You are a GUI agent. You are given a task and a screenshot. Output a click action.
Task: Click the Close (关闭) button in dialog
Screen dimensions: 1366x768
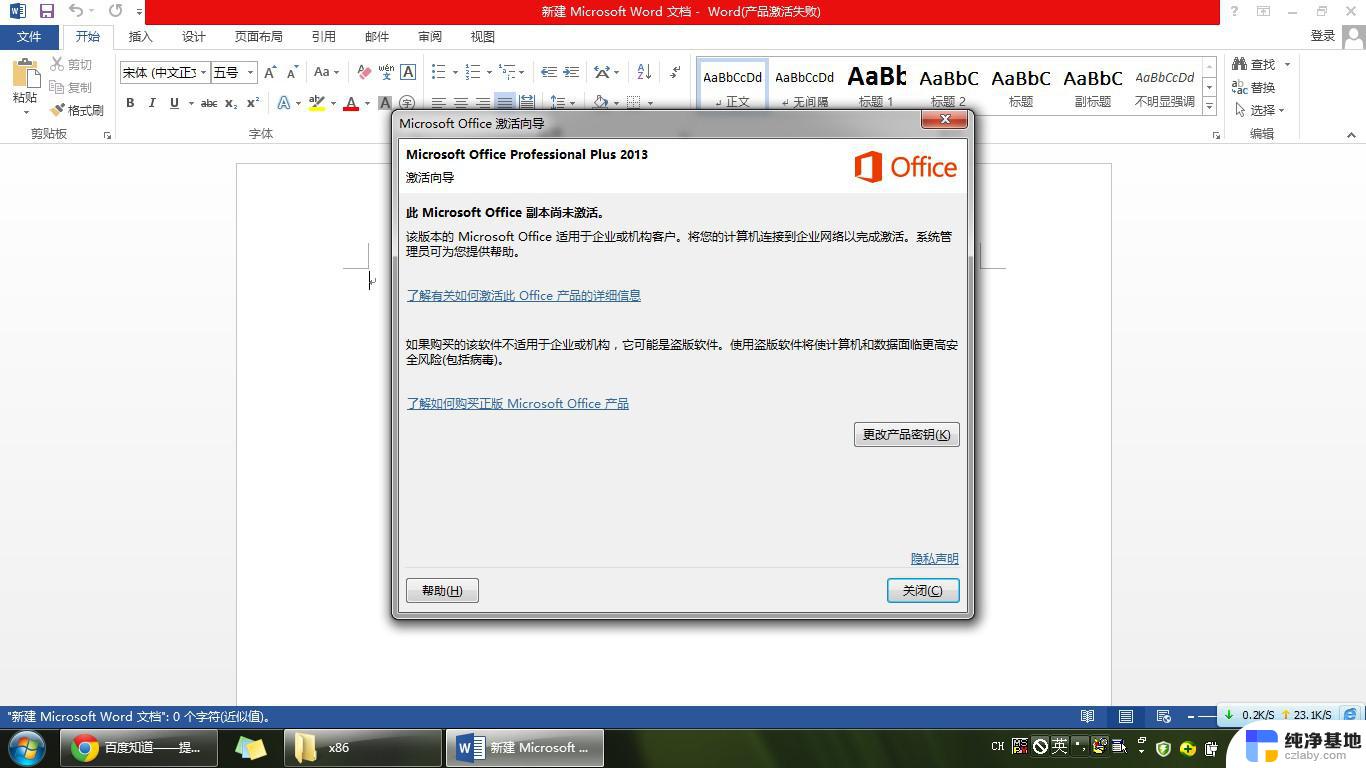923,590
